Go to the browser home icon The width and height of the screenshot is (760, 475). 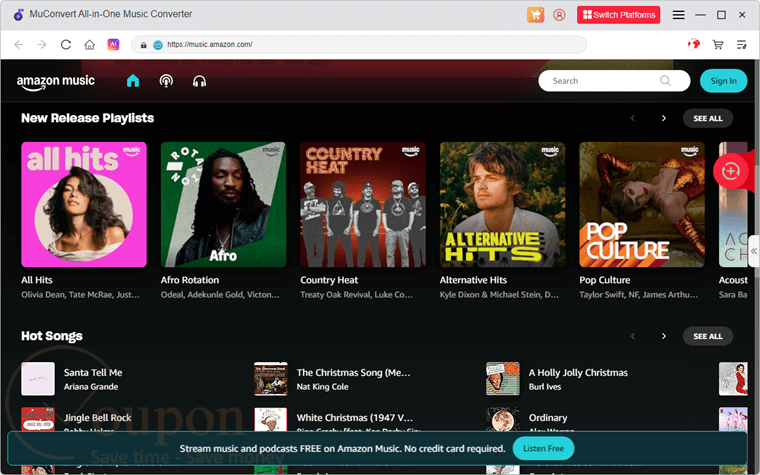[x=90, y=45]
